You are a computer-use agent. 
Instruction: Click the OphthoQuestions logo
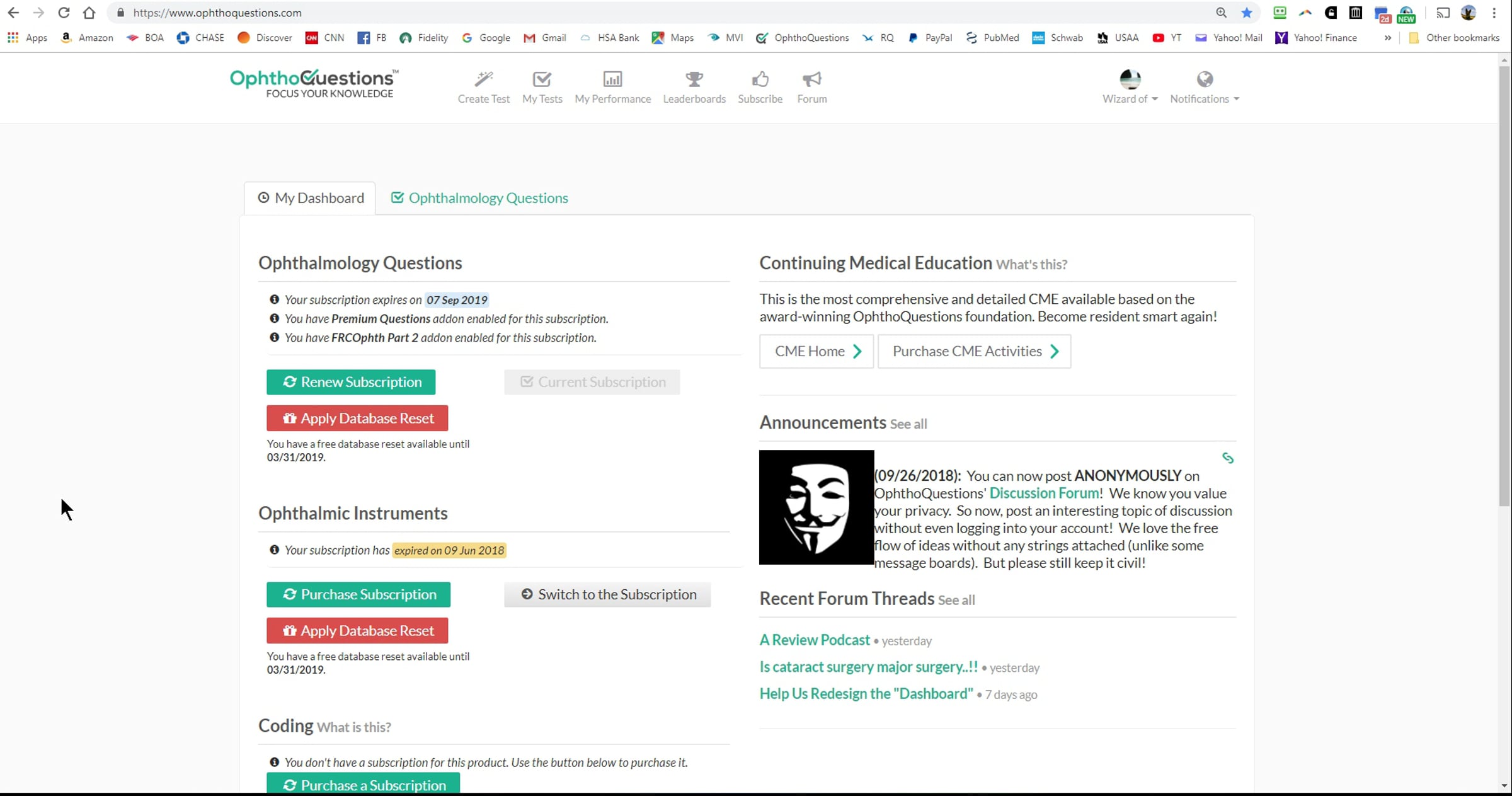point(314,84)
